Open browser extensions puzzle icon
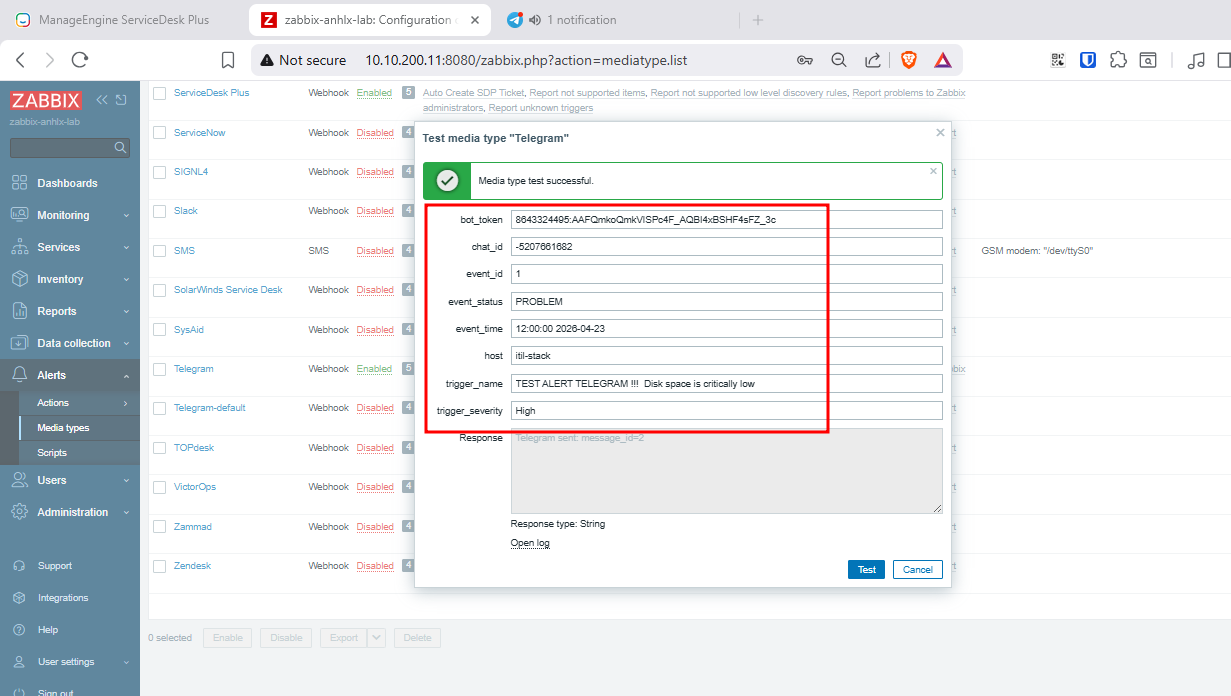The image size is (1231, 696). click(1119, 60)
